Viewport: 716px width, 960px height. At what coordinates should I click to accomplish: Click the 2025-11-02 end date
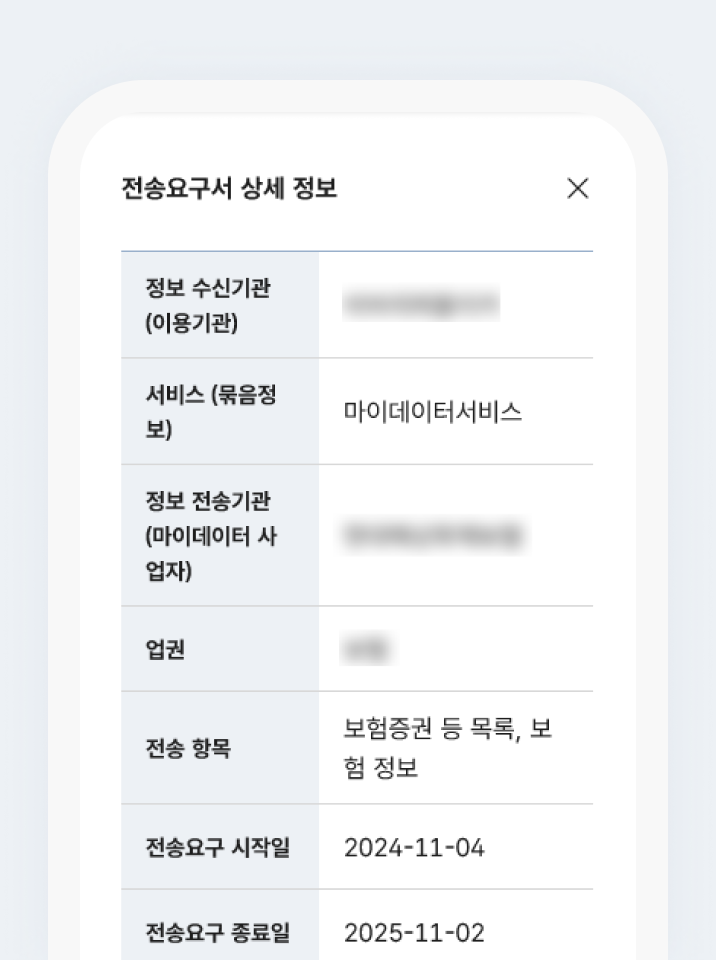[x=414, y=933]
